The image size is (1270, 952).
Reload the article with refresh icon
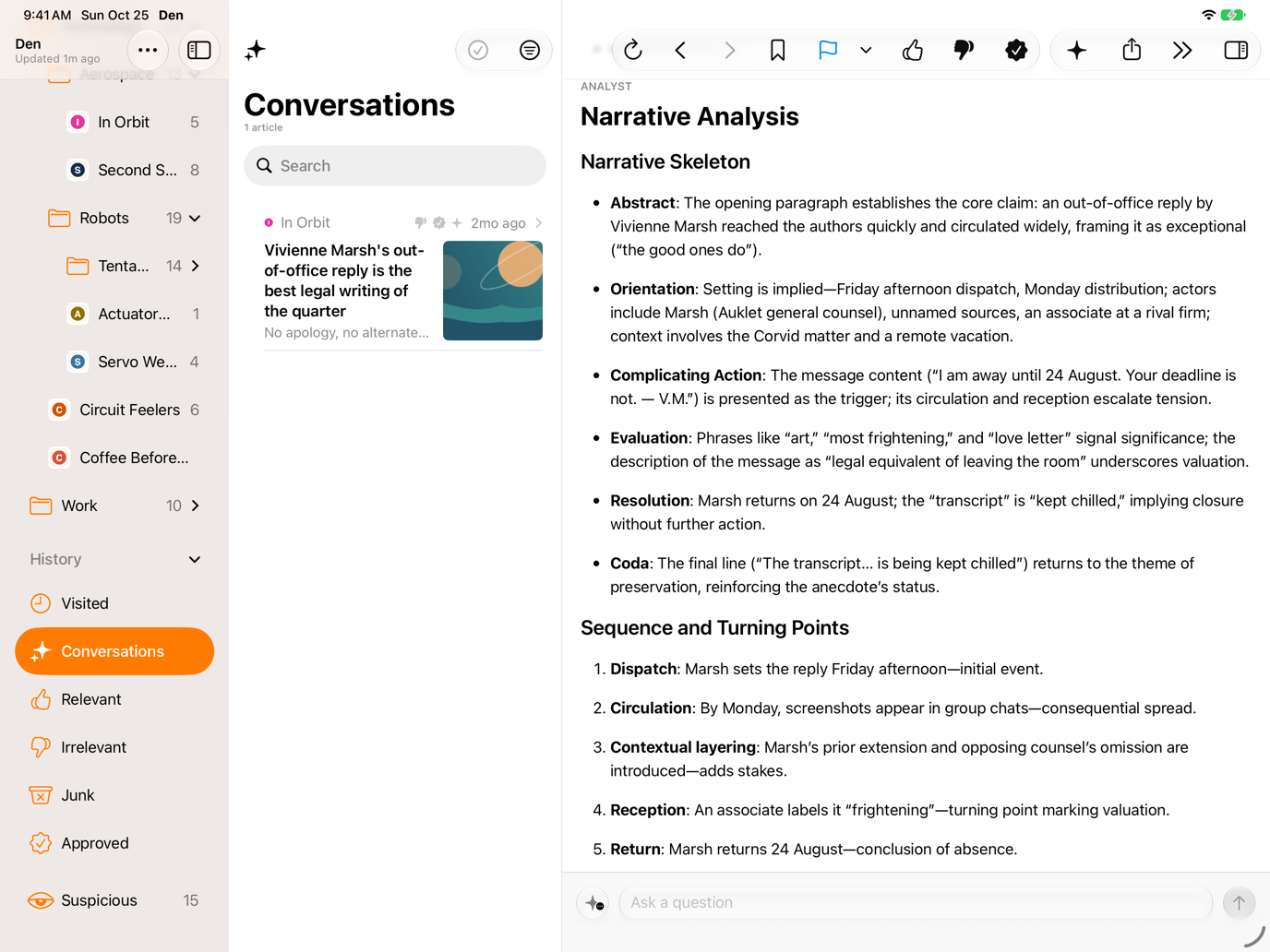[633, 50]
